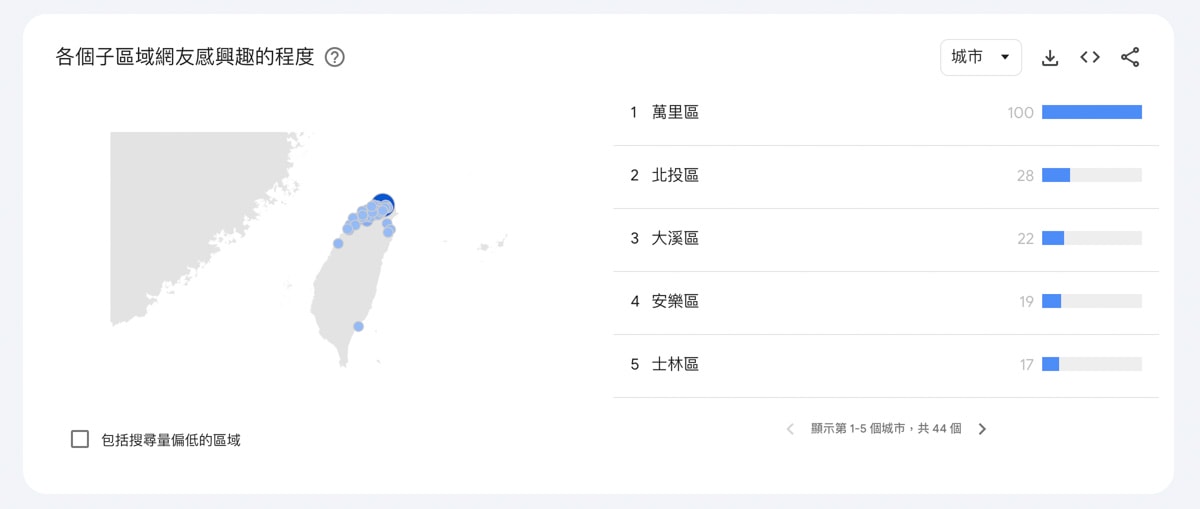Click the 萬里區 interest bar at 100
1200x509 pixels.
[1092, 112]
